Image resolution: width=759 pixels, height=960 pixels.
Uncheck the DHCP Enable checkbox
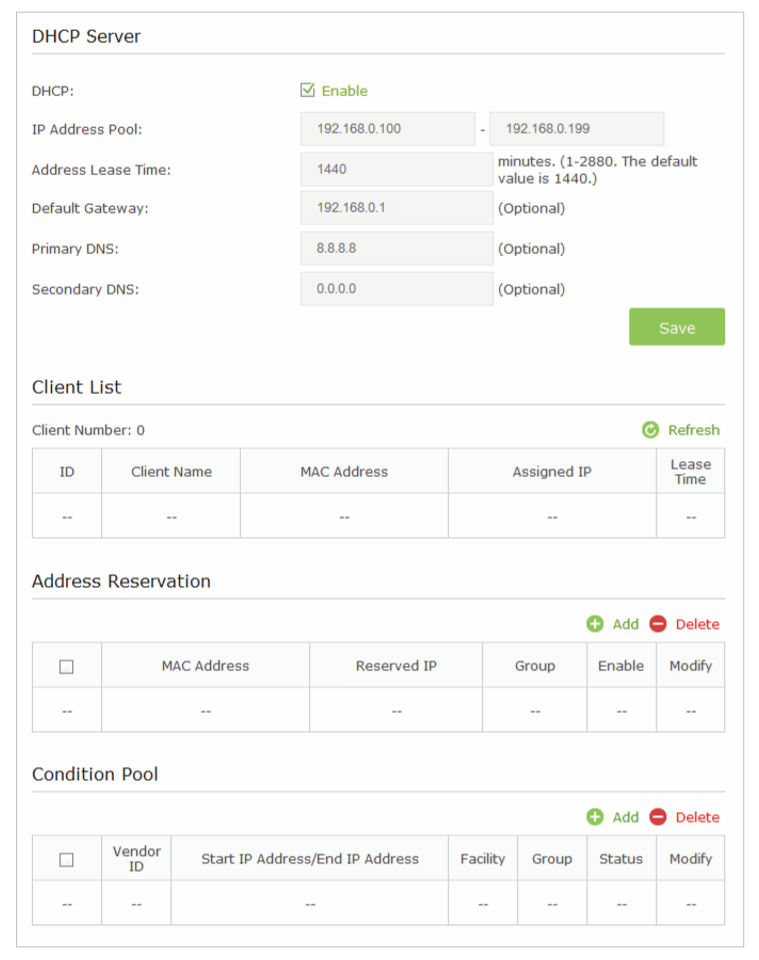(x=308, y=91)
